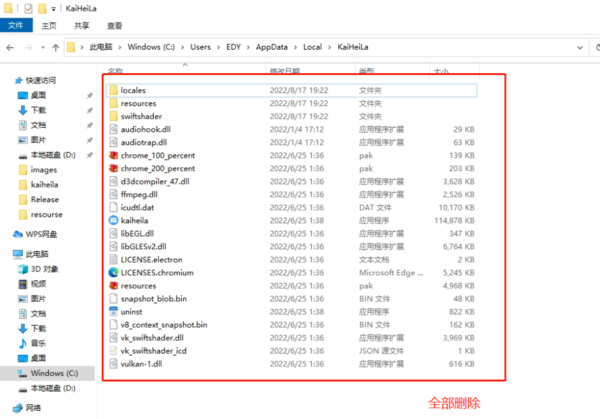Switch to the 共享 ribbon tab

tap(82, 26)
